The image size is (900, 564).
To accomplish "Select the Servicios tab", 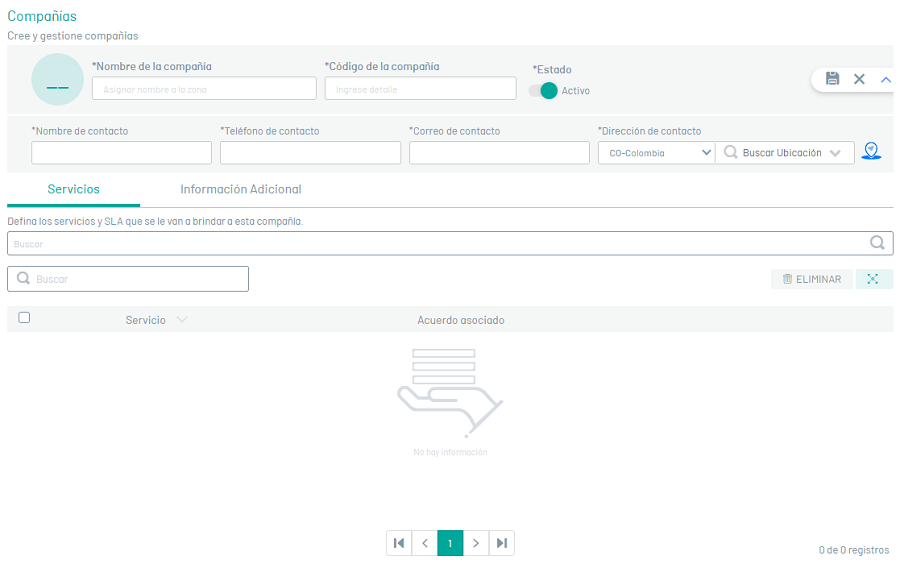I will click(73, 189).
